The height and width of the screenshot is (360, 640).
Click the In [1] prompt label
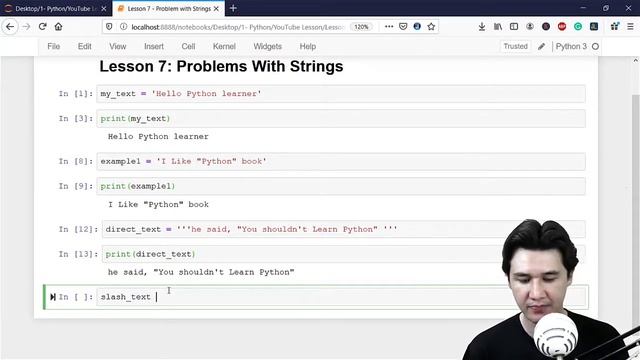(76, 93)
